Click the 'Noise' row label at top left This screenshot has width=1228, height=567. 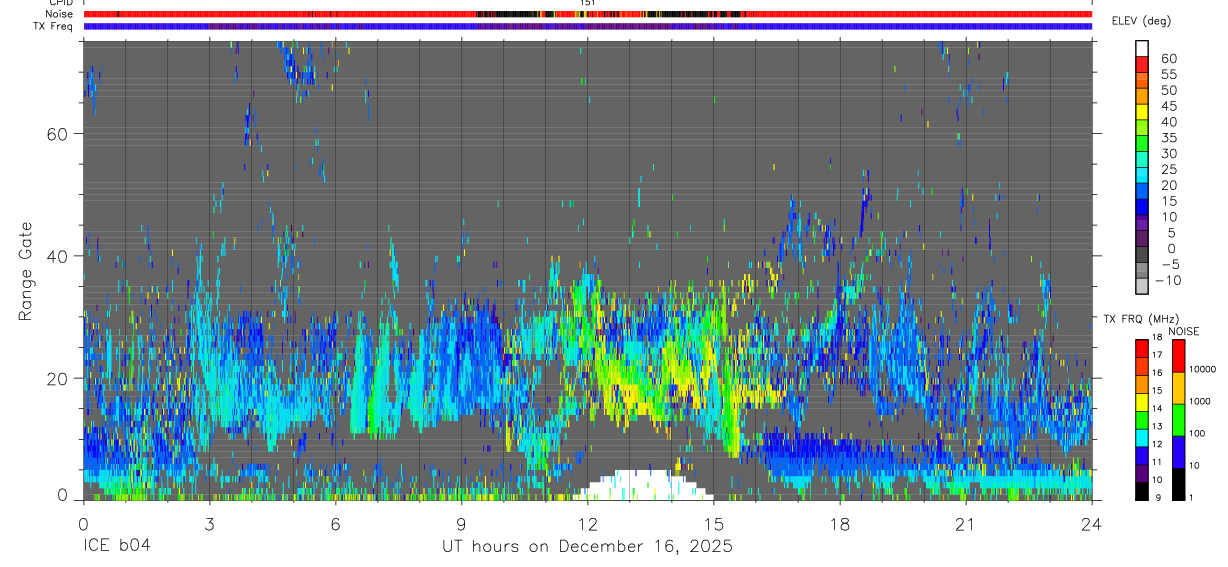click(59, 14)
